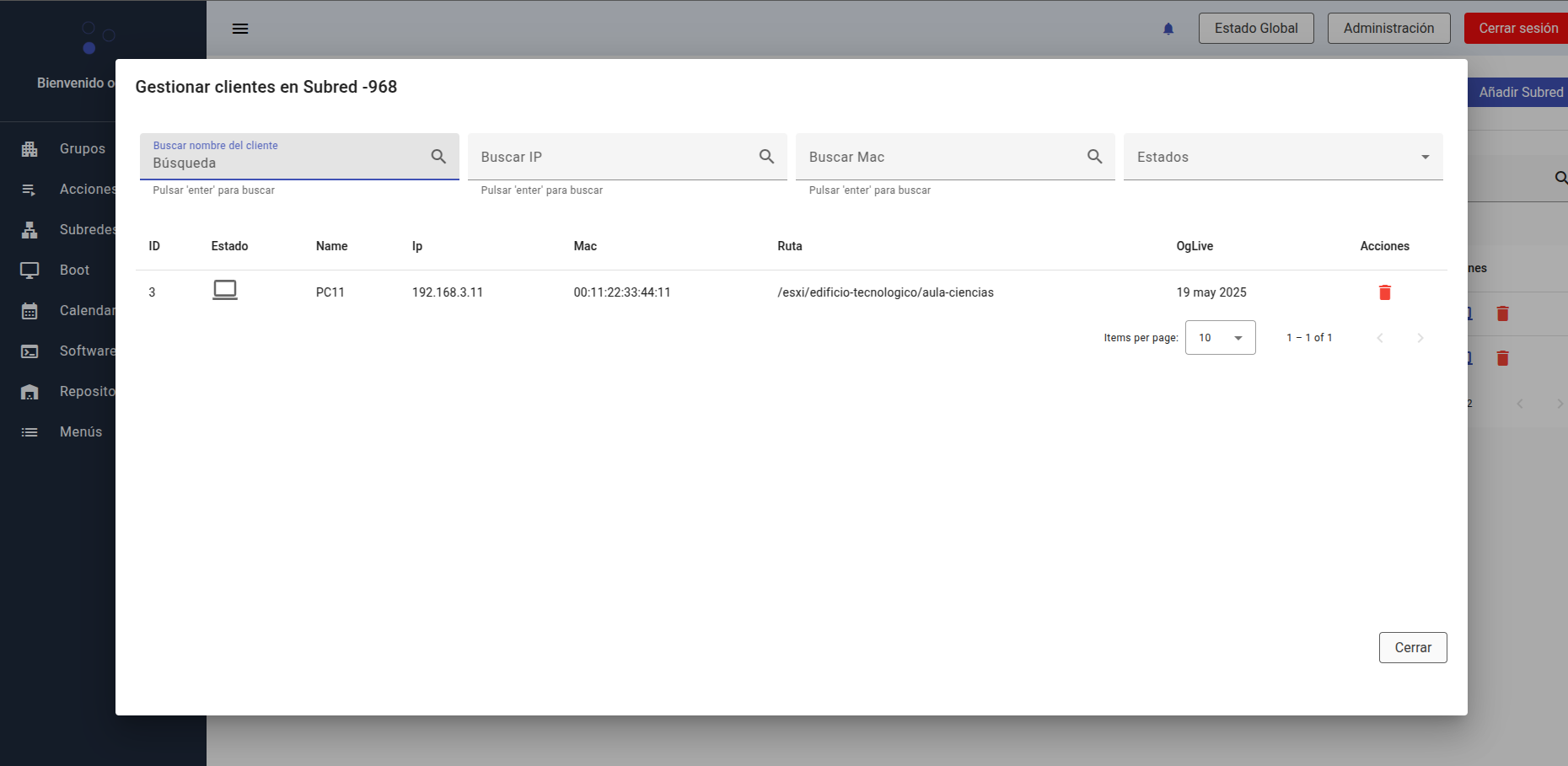Screen dimensions: 1568x766
Task: Open the items per page selector
Action: point(1220,338)
